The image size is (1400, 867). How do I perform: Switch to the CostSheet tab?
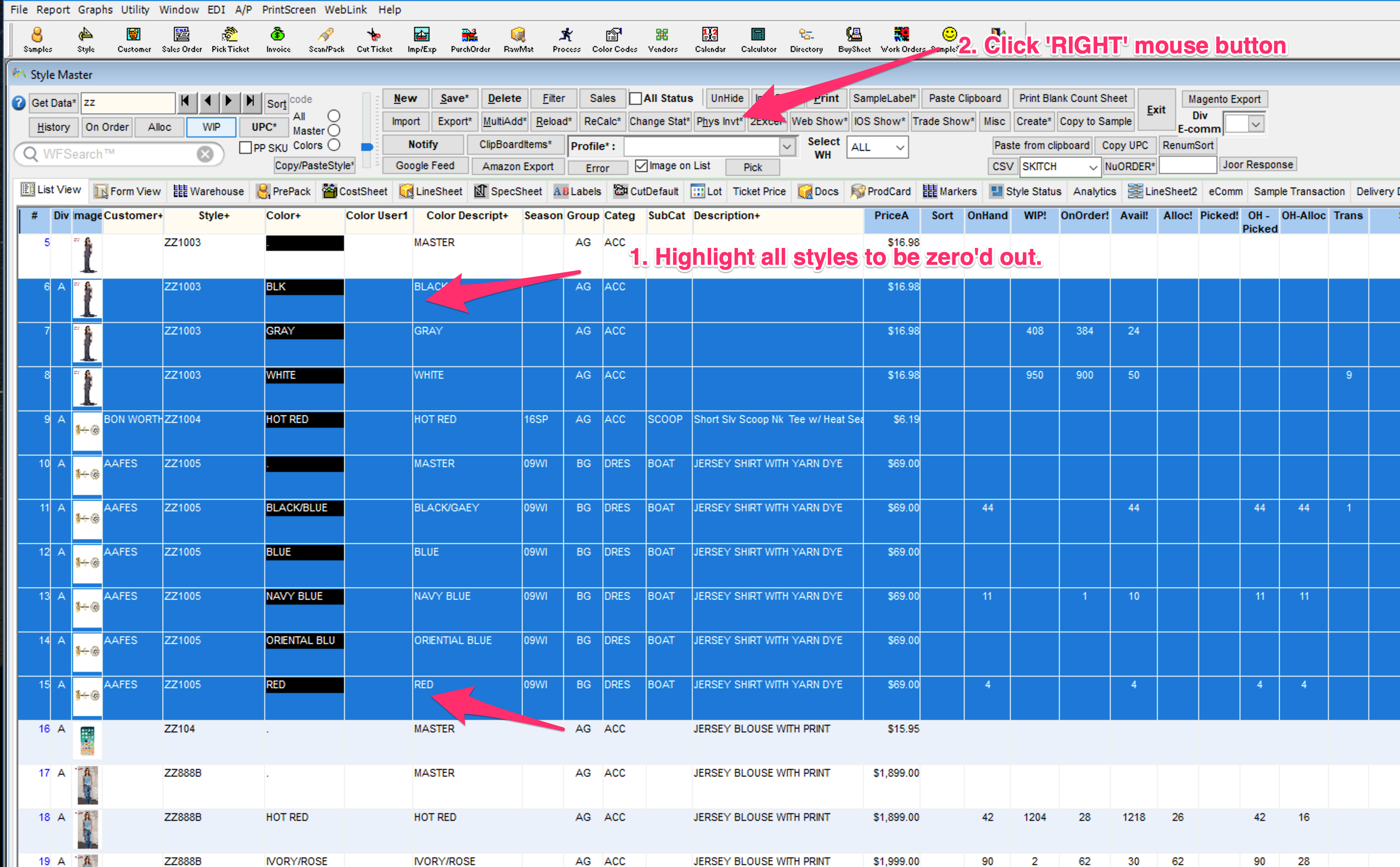tap(356, 191)
